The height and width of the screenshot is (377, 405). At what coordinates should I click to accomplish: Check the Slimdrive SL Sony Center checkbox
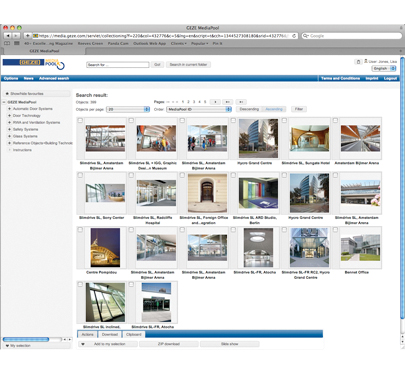pyautogui.click(x=80, y=175)
